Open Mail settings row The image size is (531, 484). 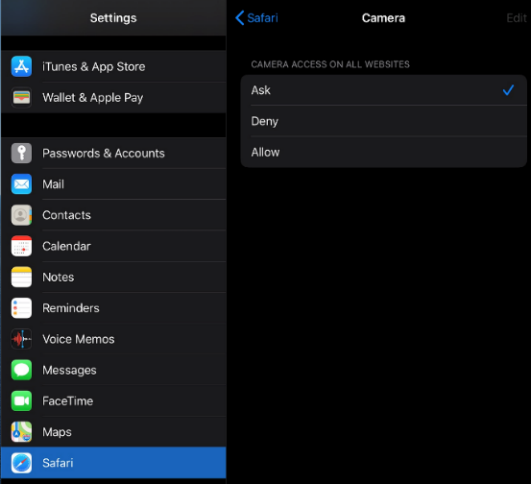tap(113, 184)
